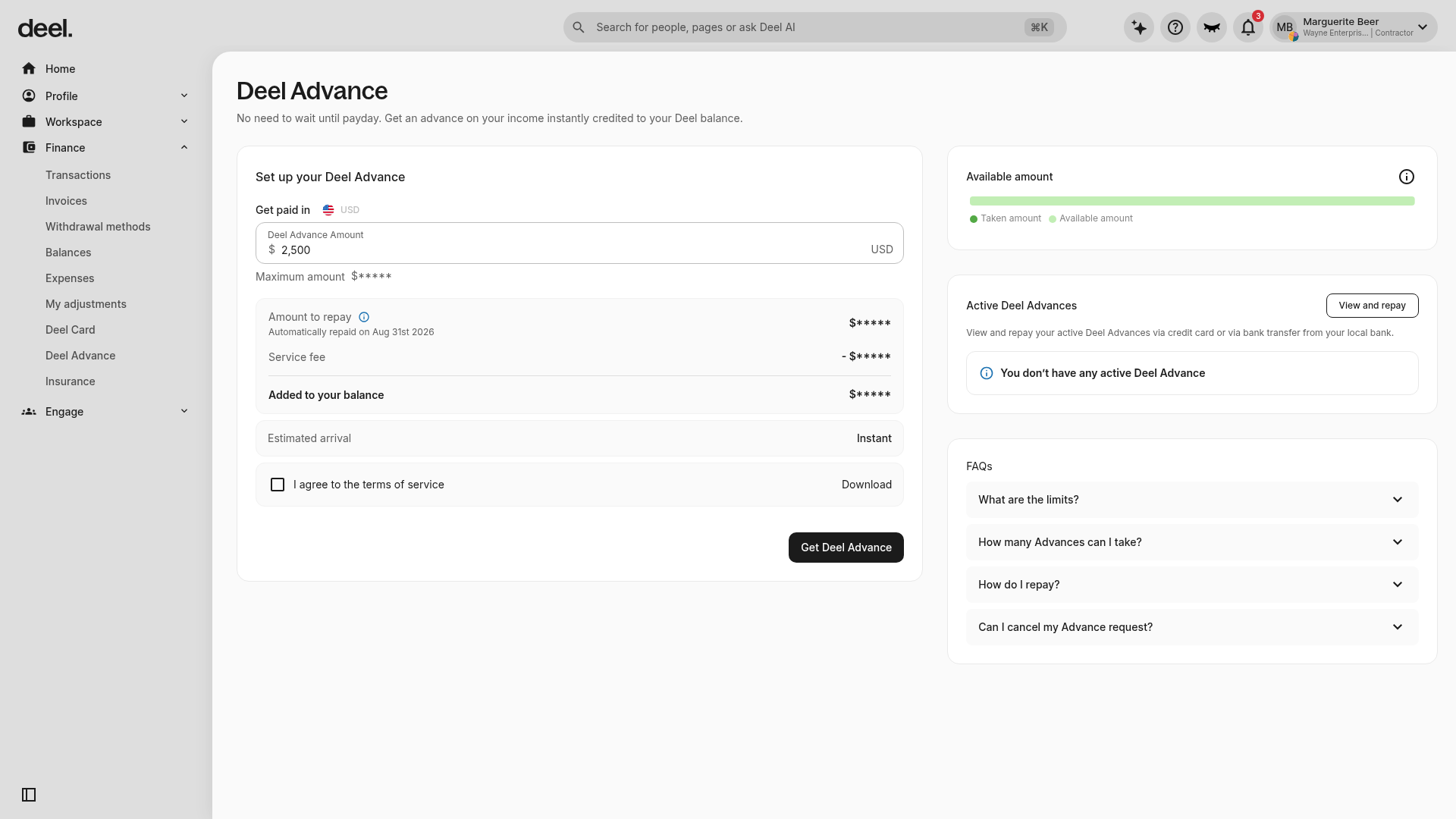
Task: Click the available amount progress bar
Action: coord(1192,201)
